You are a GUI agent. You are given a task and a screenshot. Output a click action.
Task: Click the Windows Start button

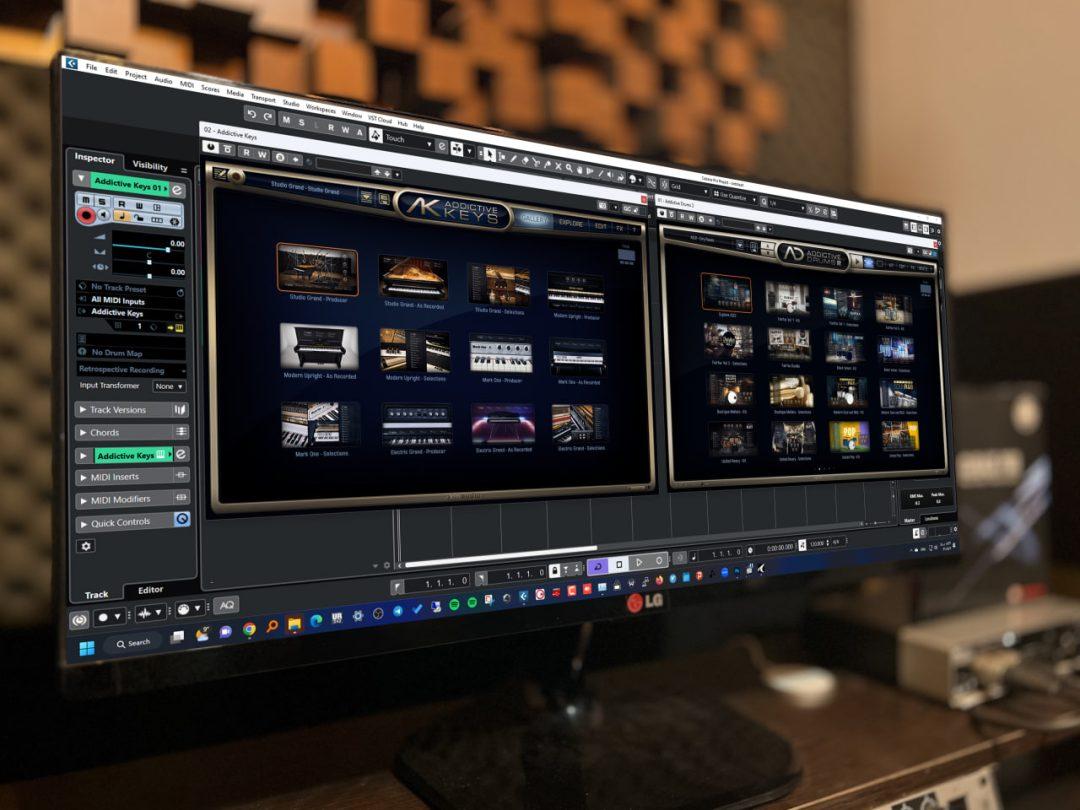pyautogui.click(x=87, y=649)
